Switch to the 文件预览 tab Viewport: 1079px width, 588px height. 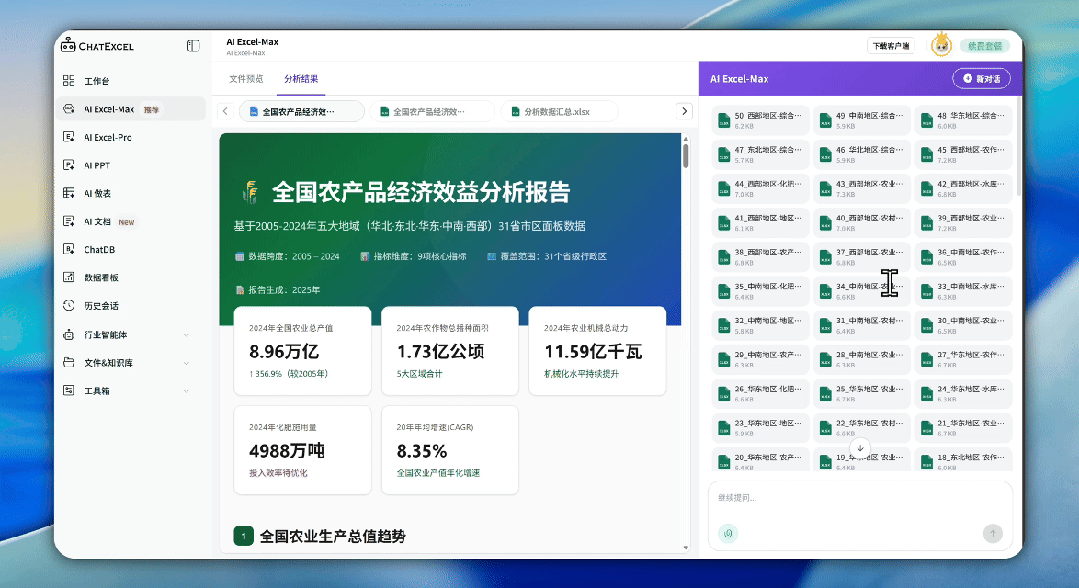pos(246,79)
